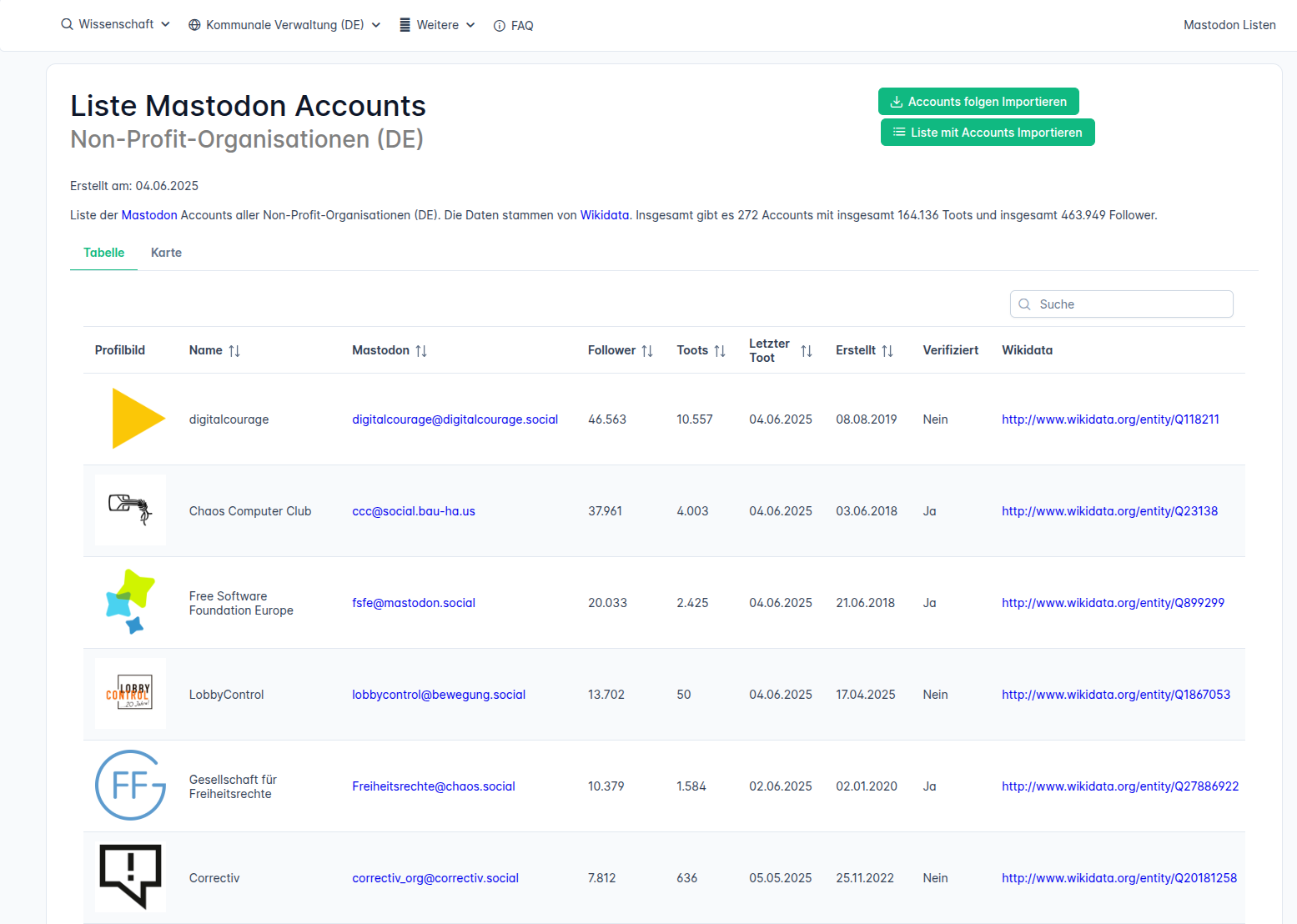Open the Wikidata link in description
The height and width of the screenshot is (924, 1297).
[605, 215]
